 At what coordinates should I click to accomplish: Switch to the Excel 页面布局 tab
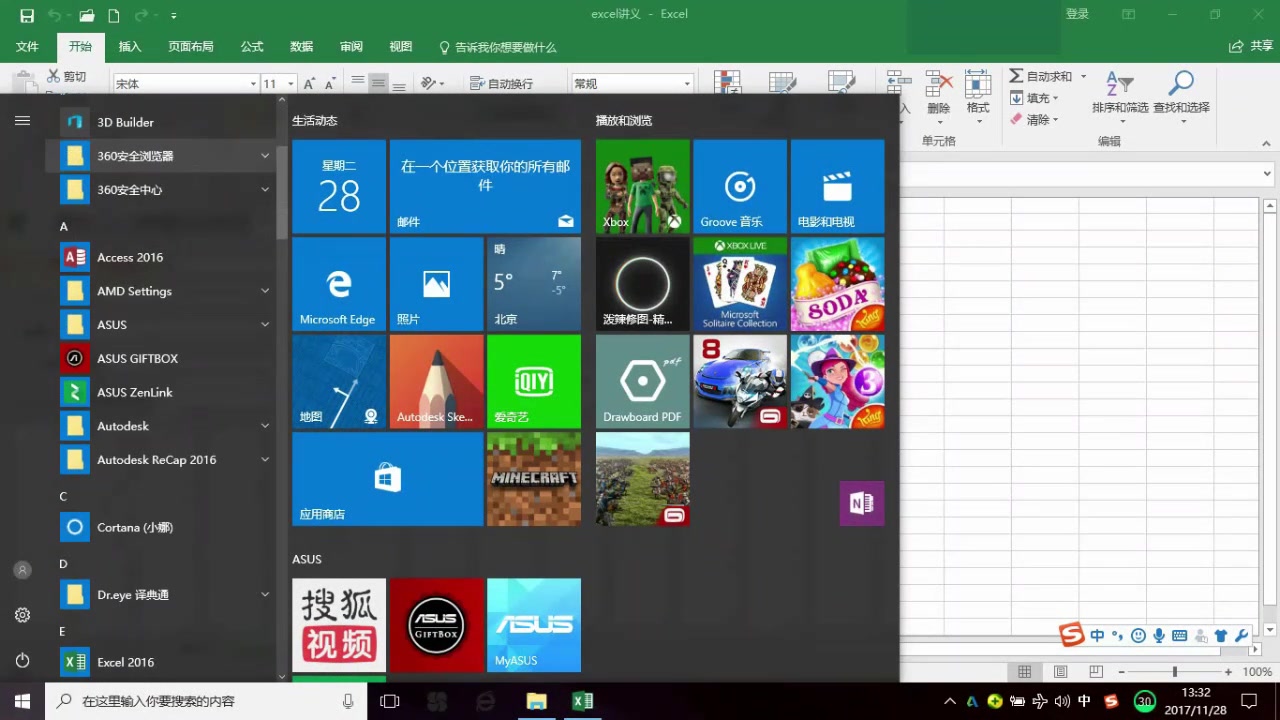(x=191, y=47)
